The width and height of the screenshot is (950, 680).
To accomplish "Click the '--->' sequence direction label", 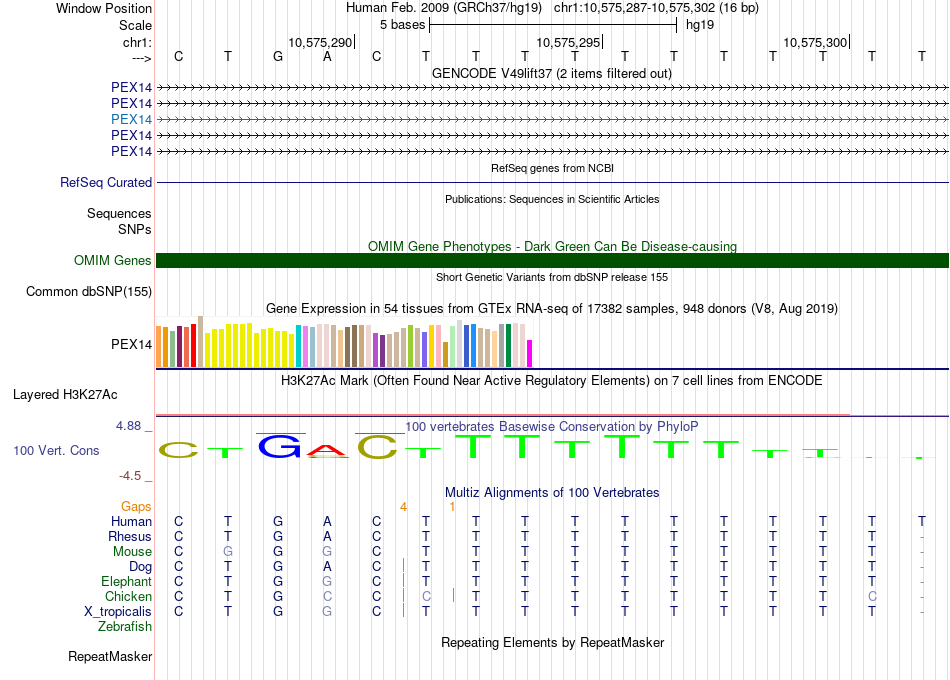I will (x=141, y=58).
